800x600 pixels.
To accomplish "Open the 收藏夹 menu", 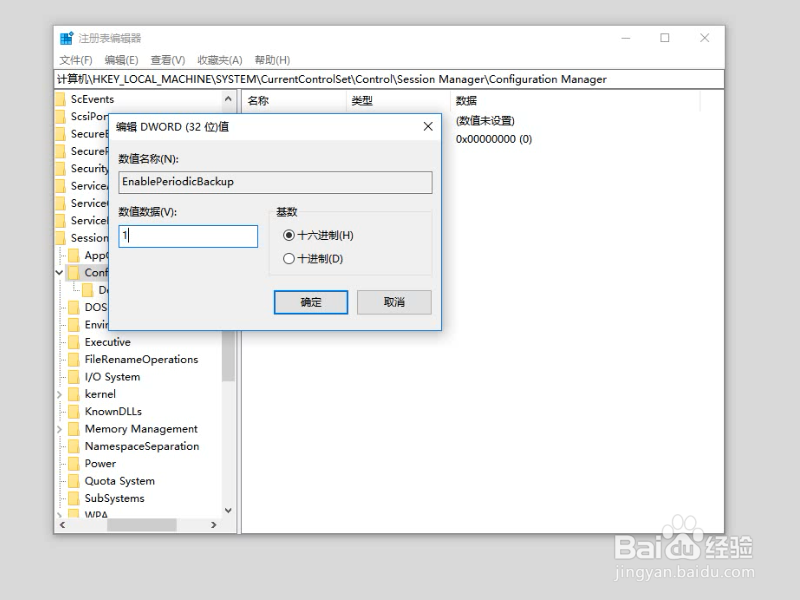I will pyautogui.click(x=219, y=59).
